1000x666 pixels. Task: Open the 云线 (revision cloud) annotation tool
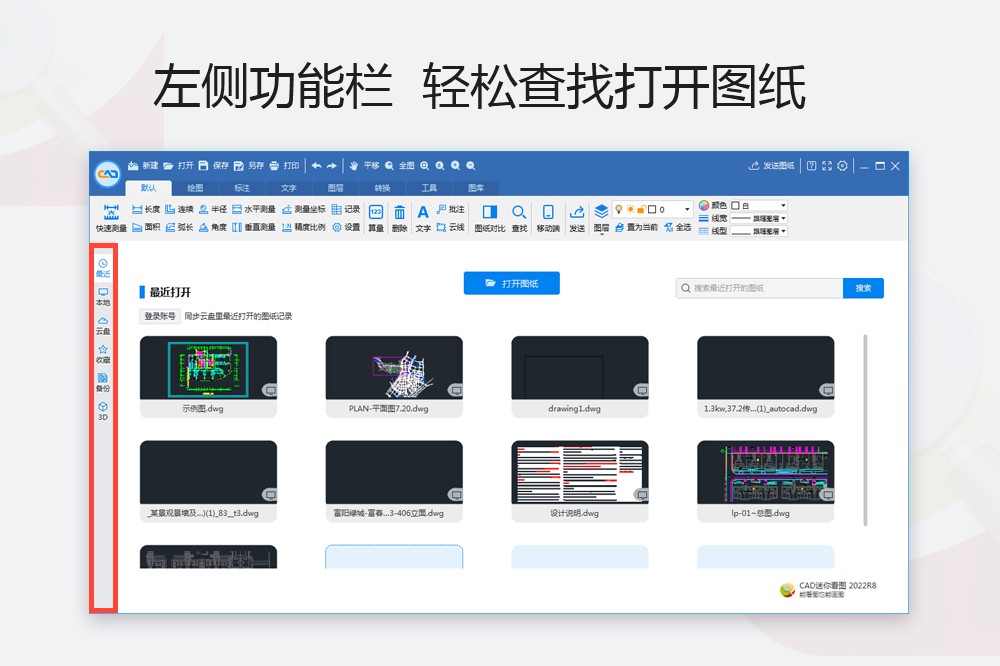[450, 226]
